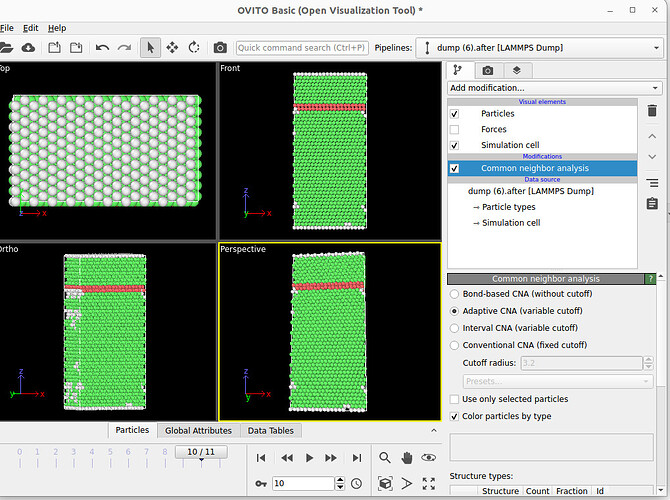Screen dimensions: 670x500
Task: Undo the last action
Action: click(x=102, y=47)
